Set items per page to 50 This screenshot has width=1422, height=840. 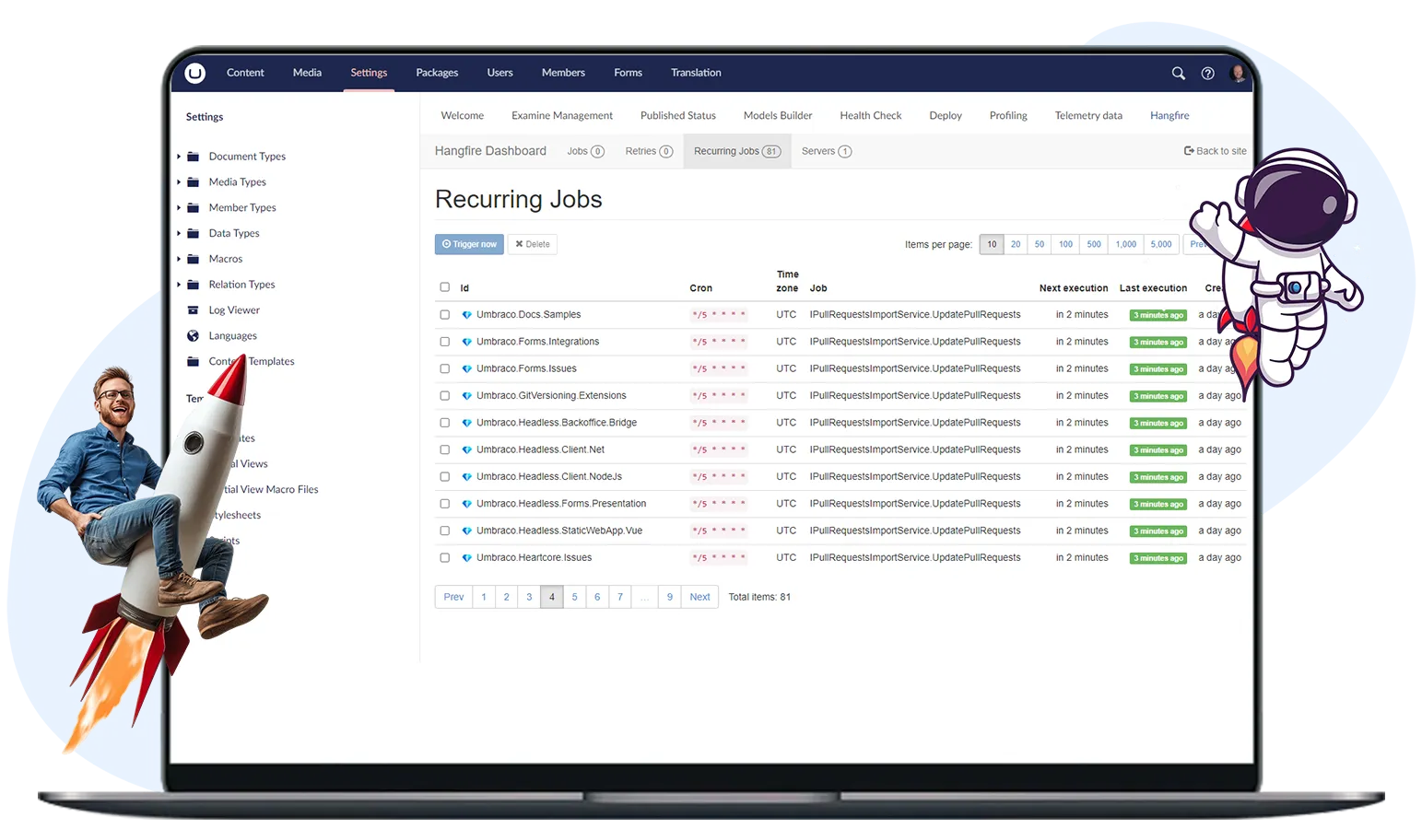click(1039, 244)
